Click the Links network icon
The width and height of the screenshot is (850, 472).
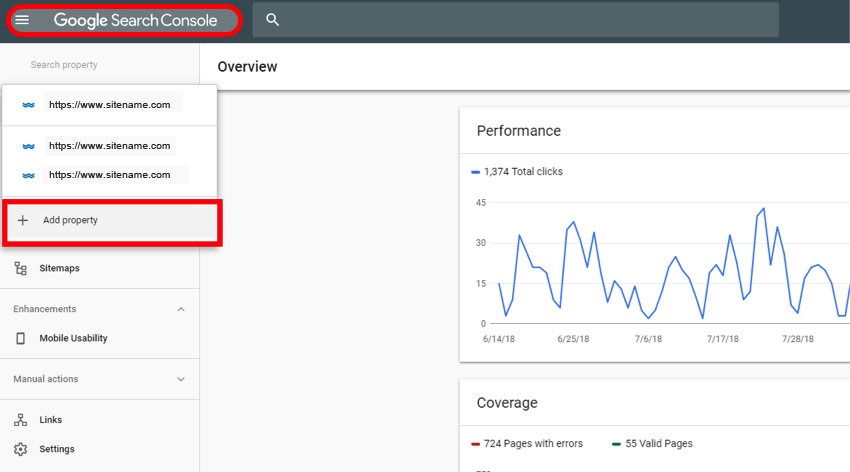[21, 420]
